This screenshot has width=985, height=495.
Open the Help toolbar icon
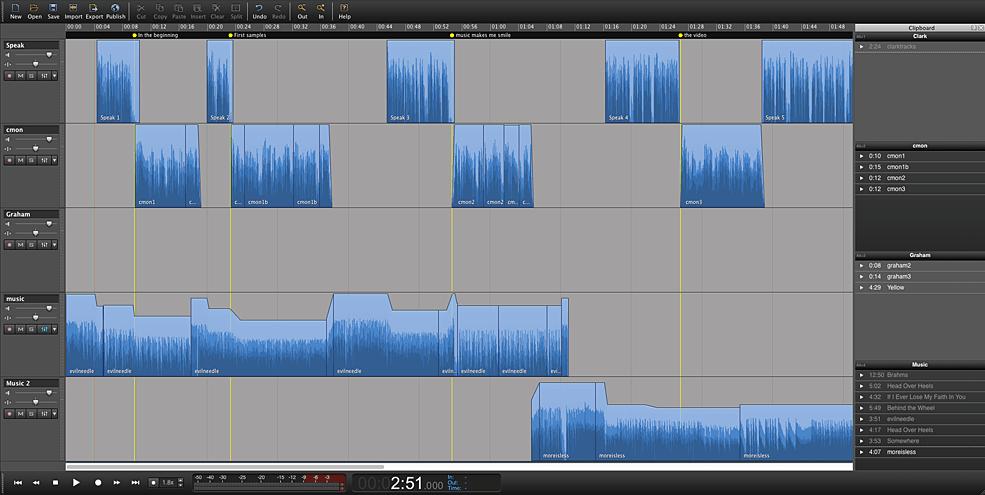click(x=344, y=11)
